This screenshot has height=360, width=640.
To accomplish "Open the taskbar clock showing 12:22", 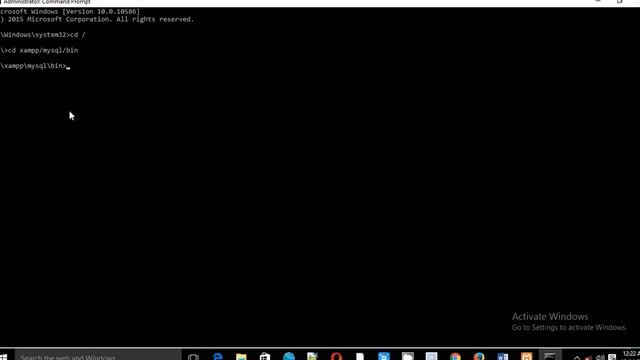I will [631, 355].
